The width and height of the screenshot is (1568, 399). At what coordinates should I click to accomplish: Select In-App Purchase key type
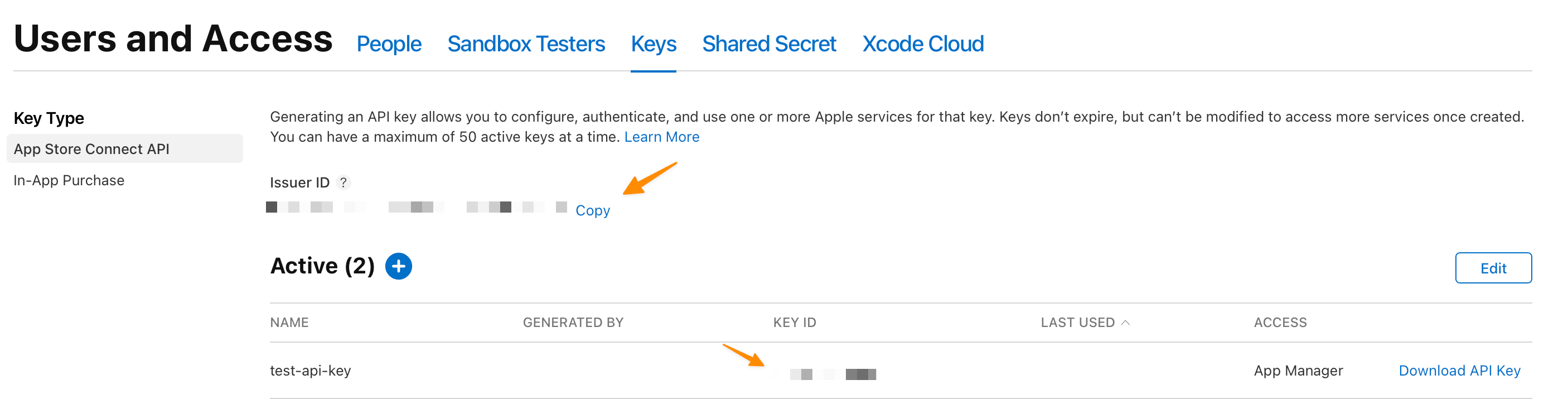[69, 180]
